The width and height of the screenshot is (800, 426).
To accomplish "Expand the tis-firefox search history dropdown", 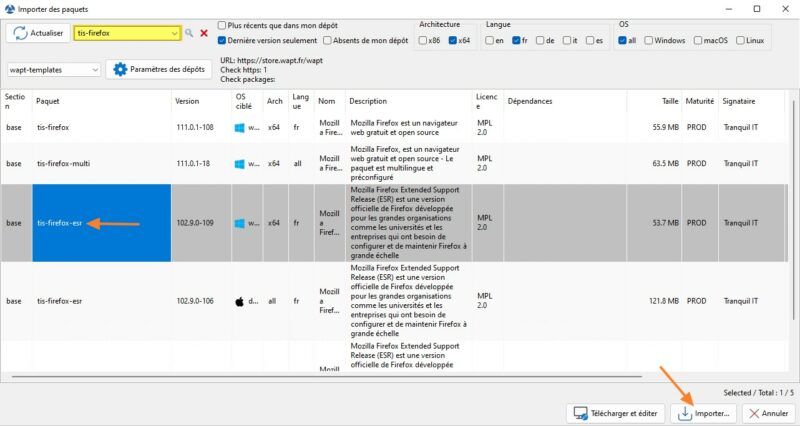I will click(x=174, y=33).
